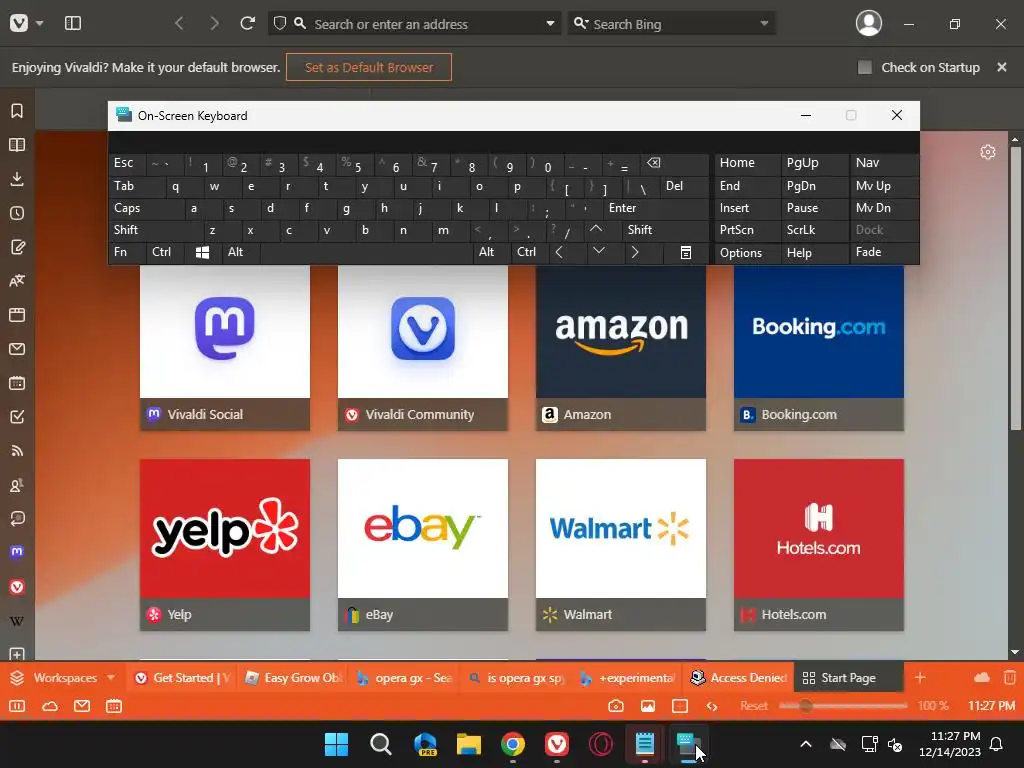Viewport: 1024px width, 768px height.
Task: Open the Downloads panel
Action: (x=17, y=179)
